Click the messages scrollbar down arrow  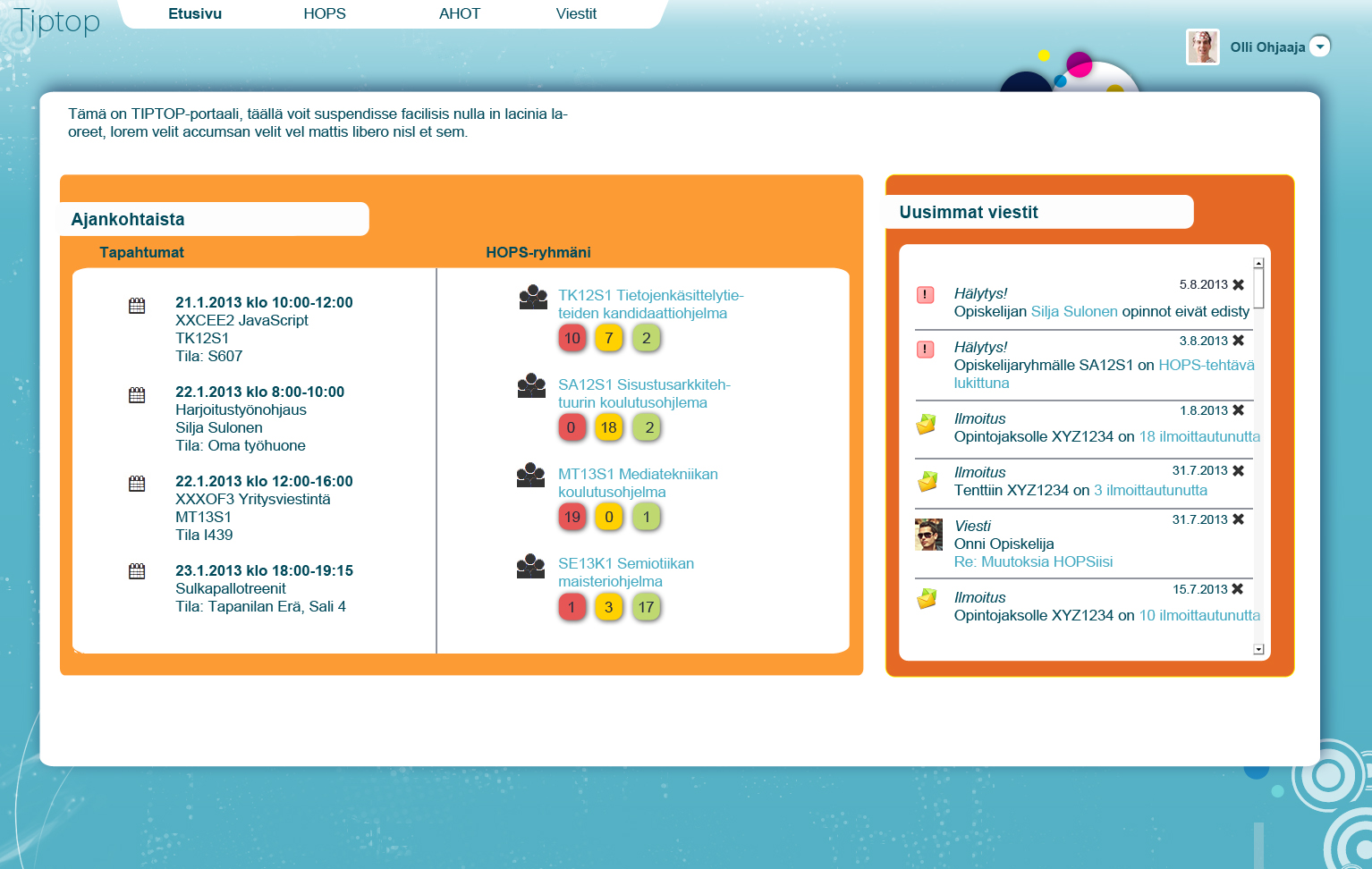coord(1258,650)
